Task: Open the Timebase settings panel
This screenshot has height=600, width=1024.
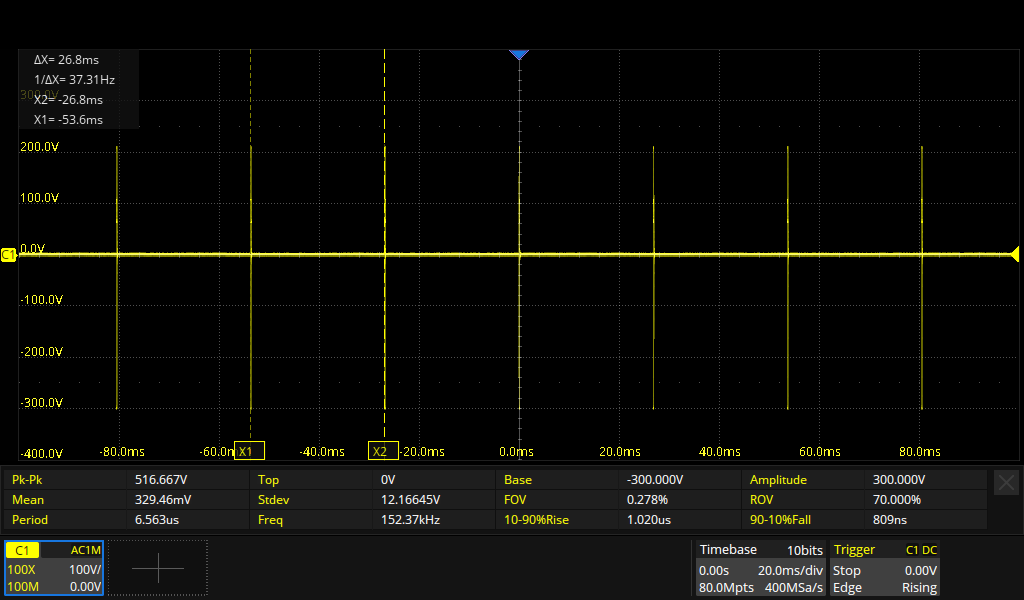Action: pyautogui.click(x=760, y=568)
